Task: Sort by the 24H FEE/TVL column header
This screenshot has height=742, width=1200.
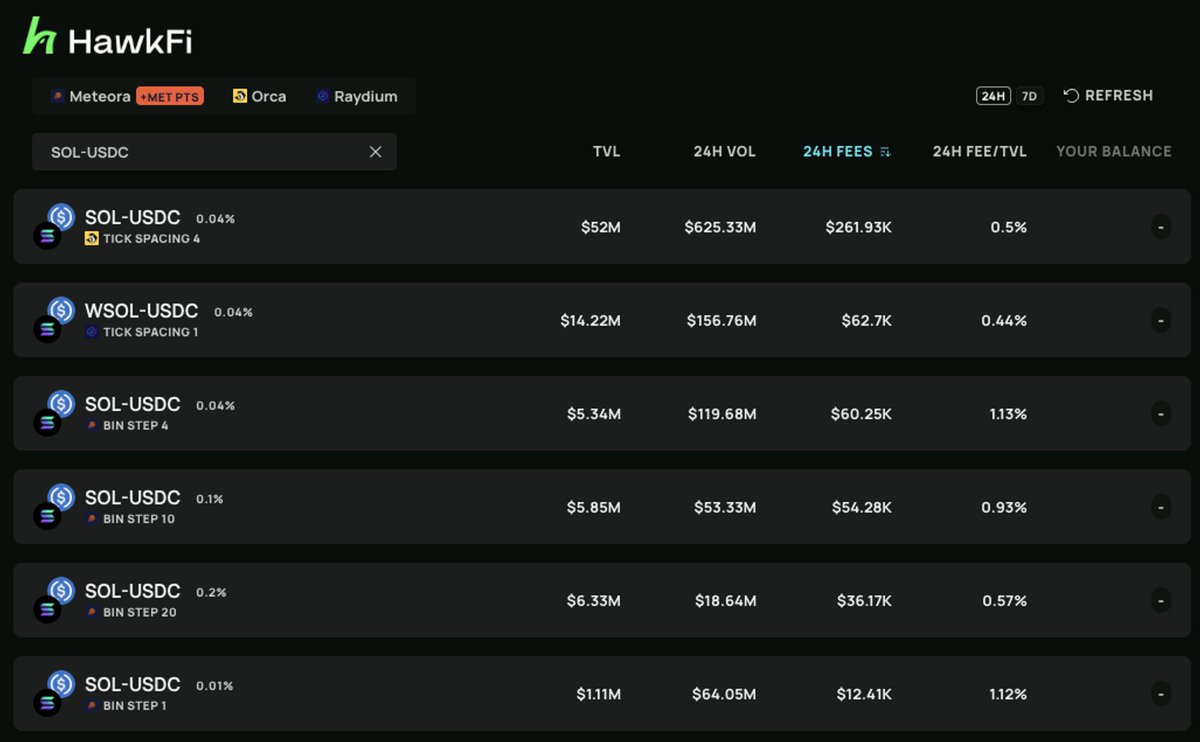Action: [980, 152]
